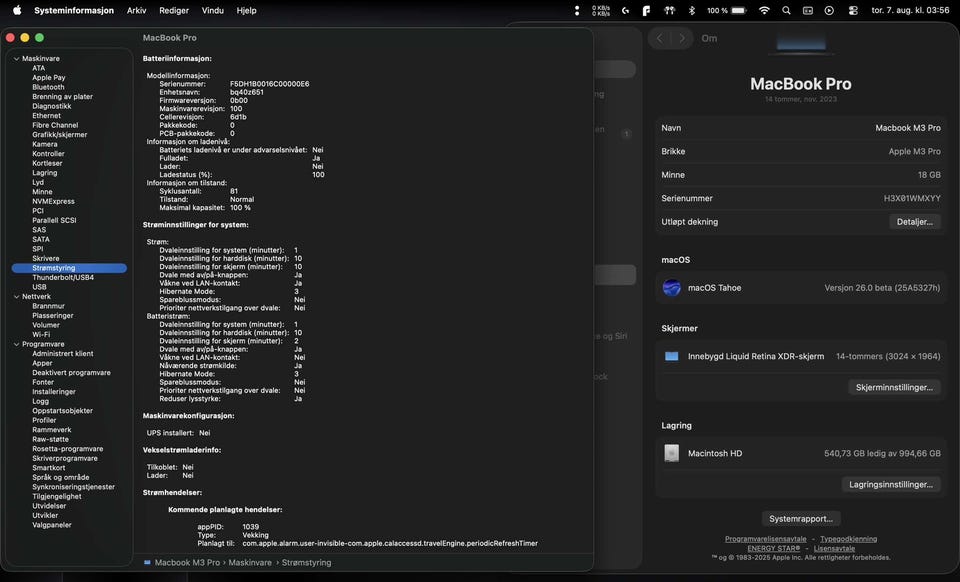Open the Typegodkjenning link

(849, 539)
